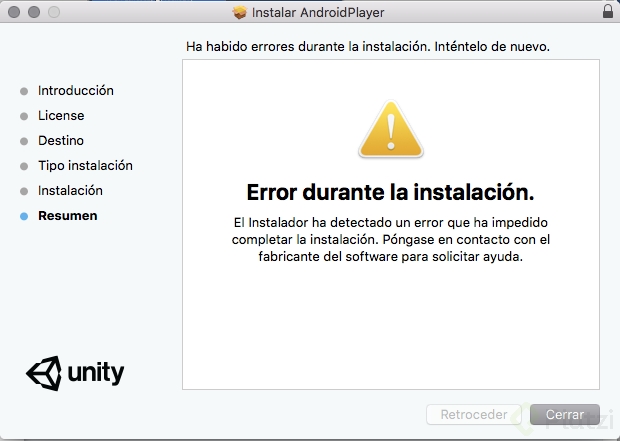Select the Introducción step

[x=76, y=91]
